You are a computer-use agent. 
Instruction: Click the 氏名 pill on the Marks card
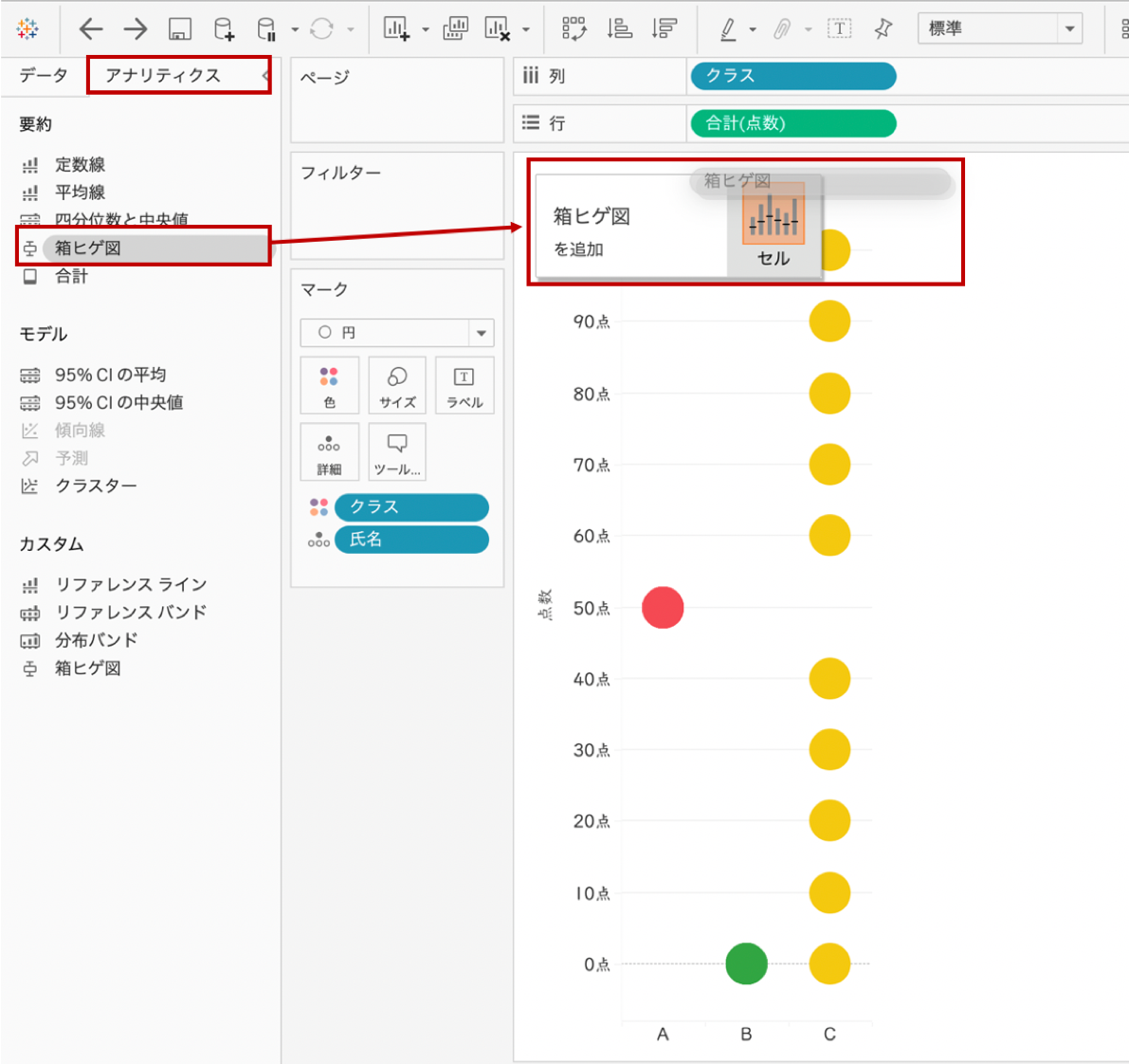point(411,540)
